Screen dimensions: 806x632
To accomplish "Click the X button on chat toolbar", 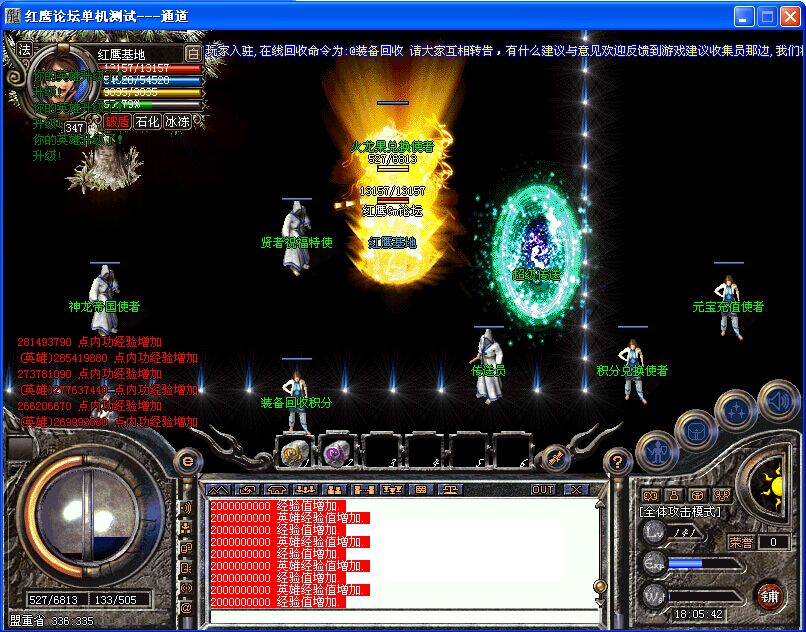I will (x=575, y=490).
